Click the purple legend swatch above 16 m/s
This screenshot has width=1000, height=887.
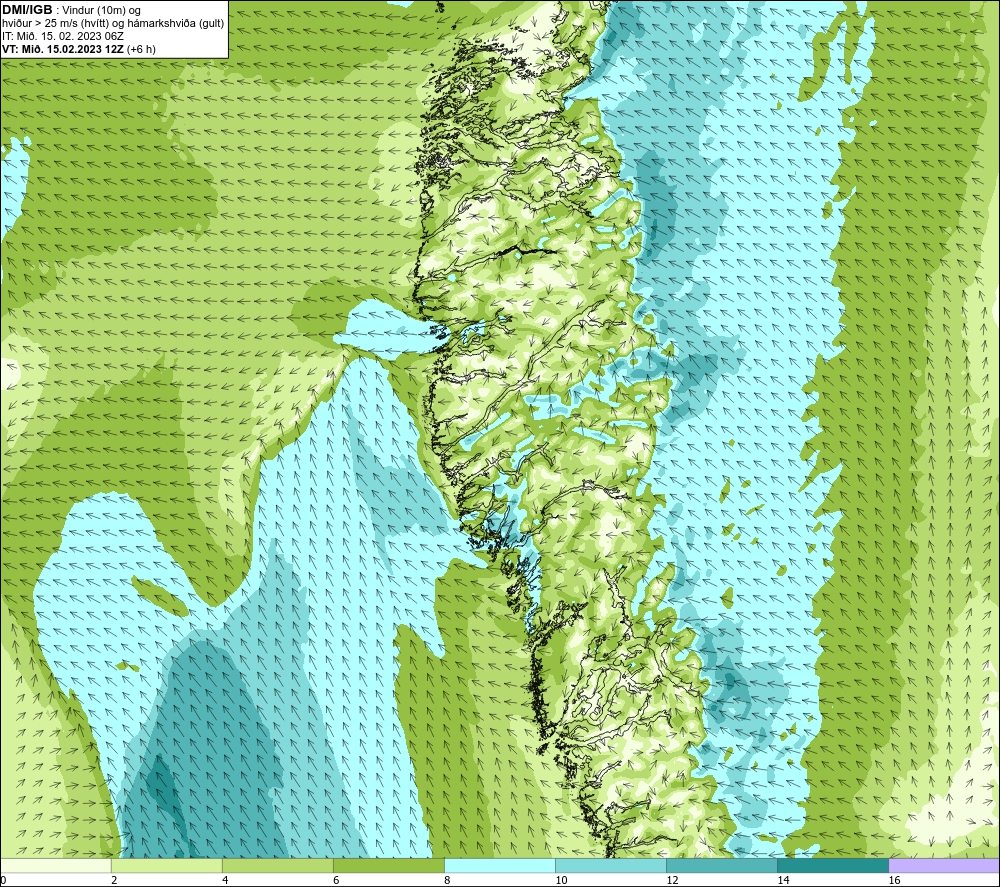944,865
